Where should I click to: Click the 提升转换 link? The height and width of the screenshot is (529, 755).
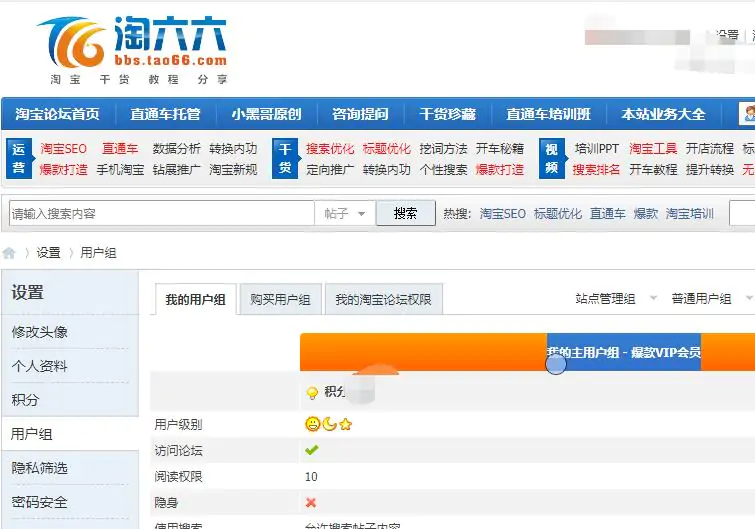tap(710, 169)
